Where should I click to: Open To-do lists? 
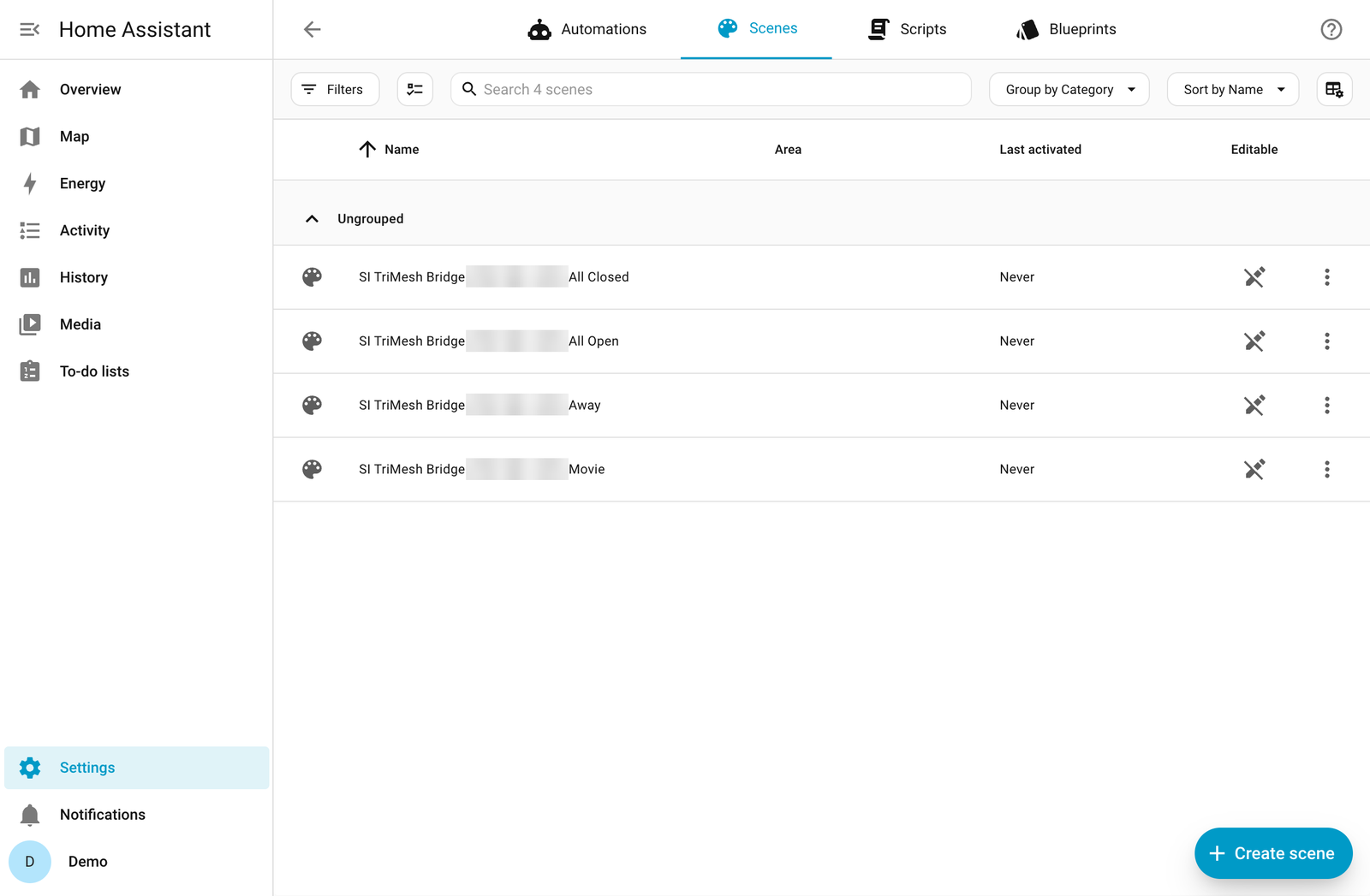pyautogui.click(x=137, y=372)
